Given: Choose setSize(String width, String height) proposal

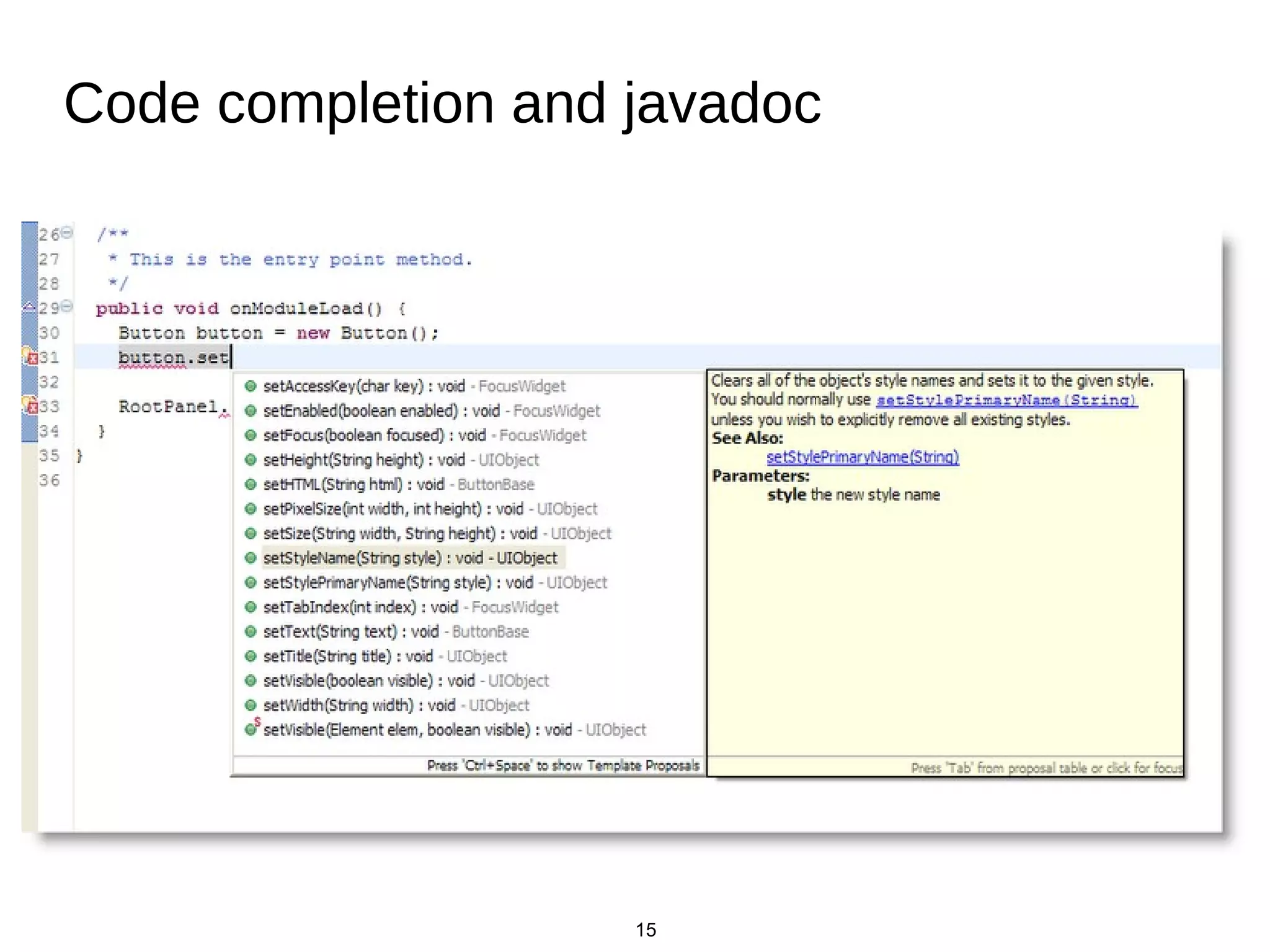Looking at the screenshot, I should point(437,533).
